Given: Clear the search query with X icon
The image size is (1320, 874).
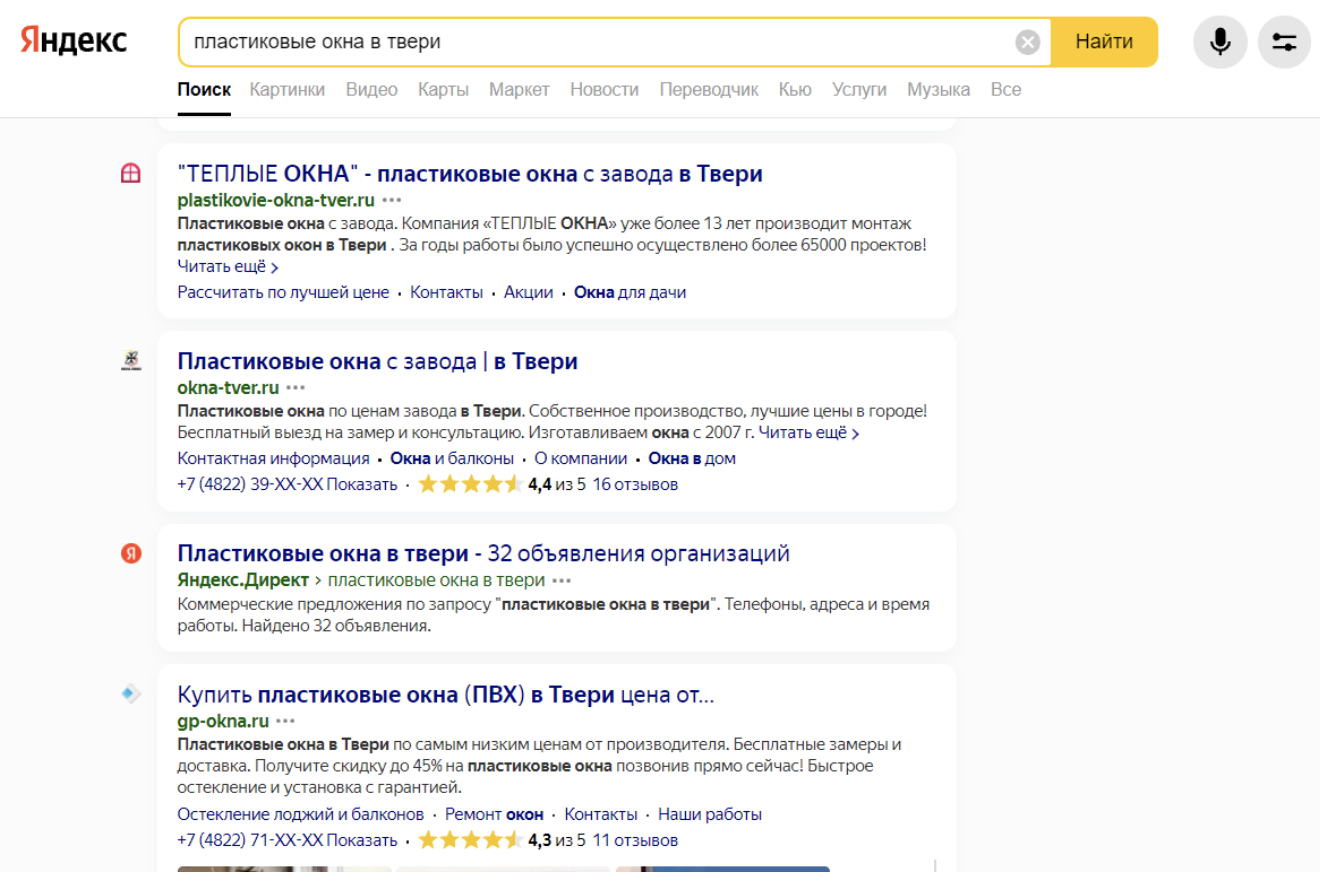Looking at the screenshot, I should 1028,42.
